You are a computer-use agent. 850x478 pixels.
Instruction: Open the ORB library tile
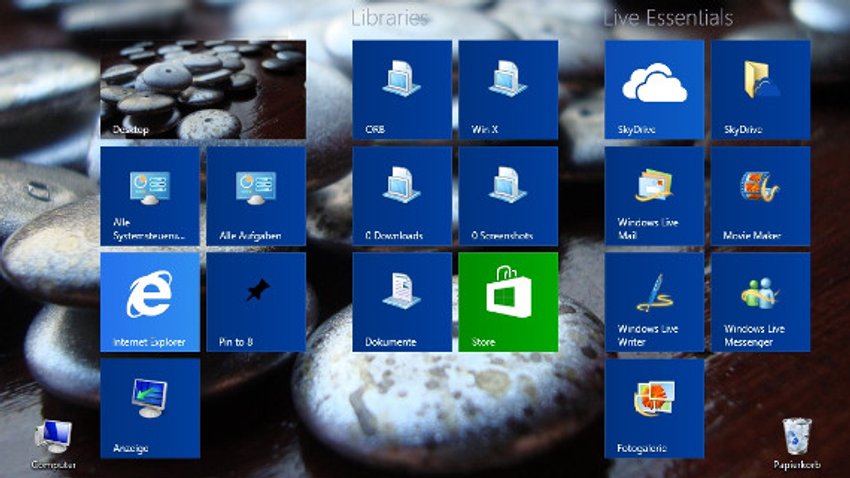click(x=402, y=89)
